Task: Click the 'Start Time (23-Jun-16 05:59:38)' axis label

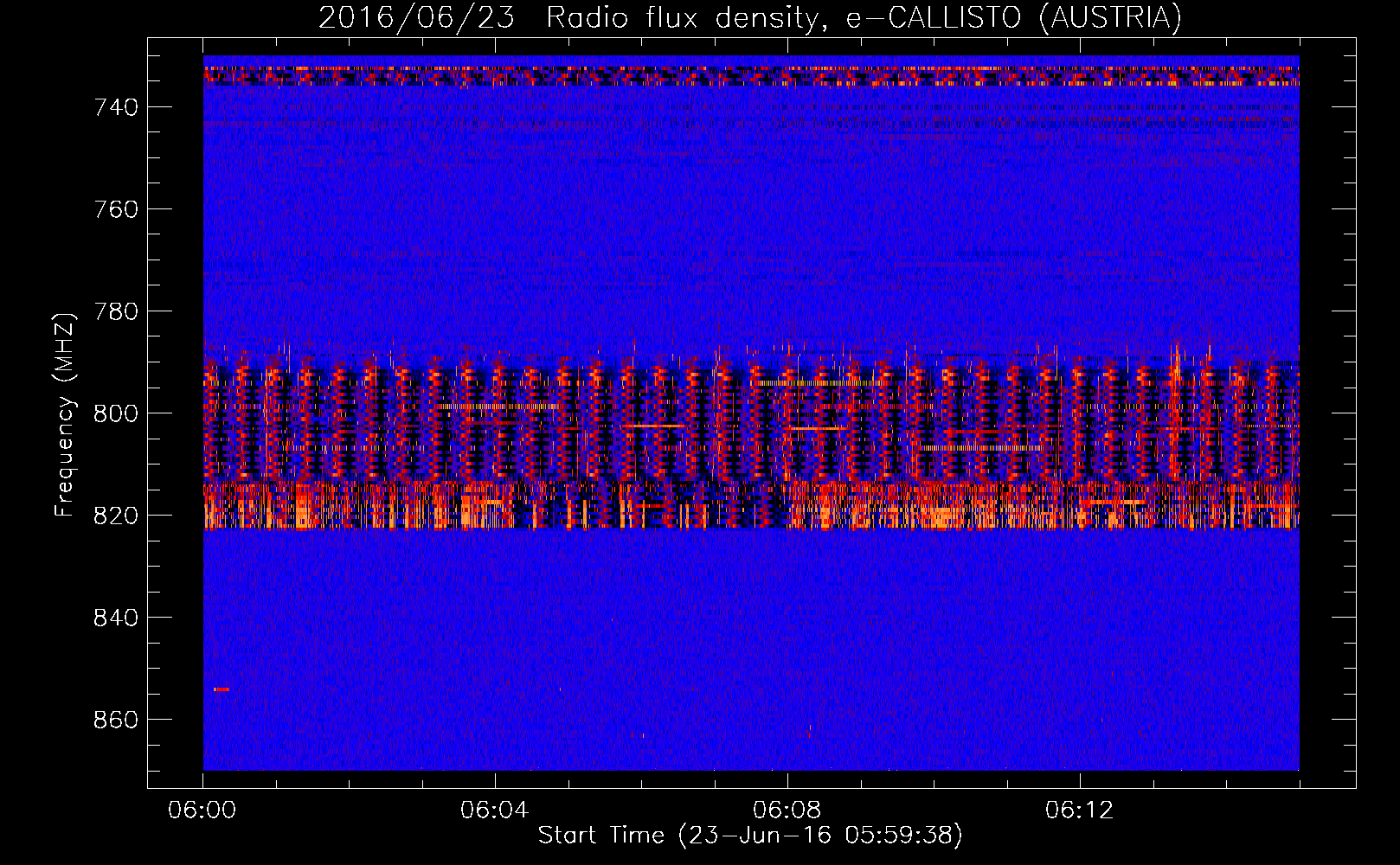Action: point(750,836)
